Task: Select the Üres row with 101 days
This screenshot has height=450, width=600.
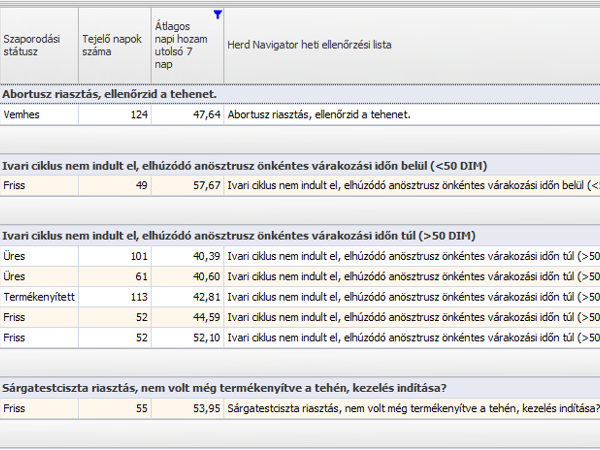Action: click(38, 257)
